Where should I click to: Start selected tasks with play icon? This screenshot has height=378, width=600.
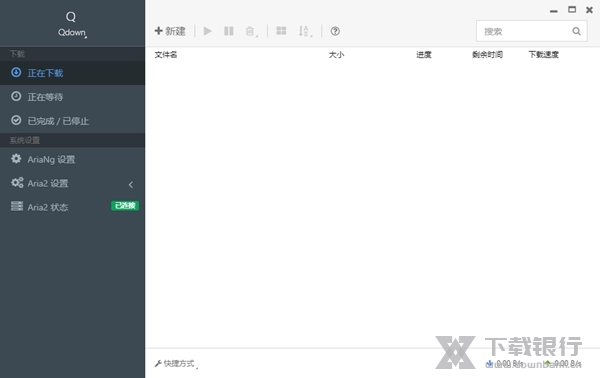208,31
